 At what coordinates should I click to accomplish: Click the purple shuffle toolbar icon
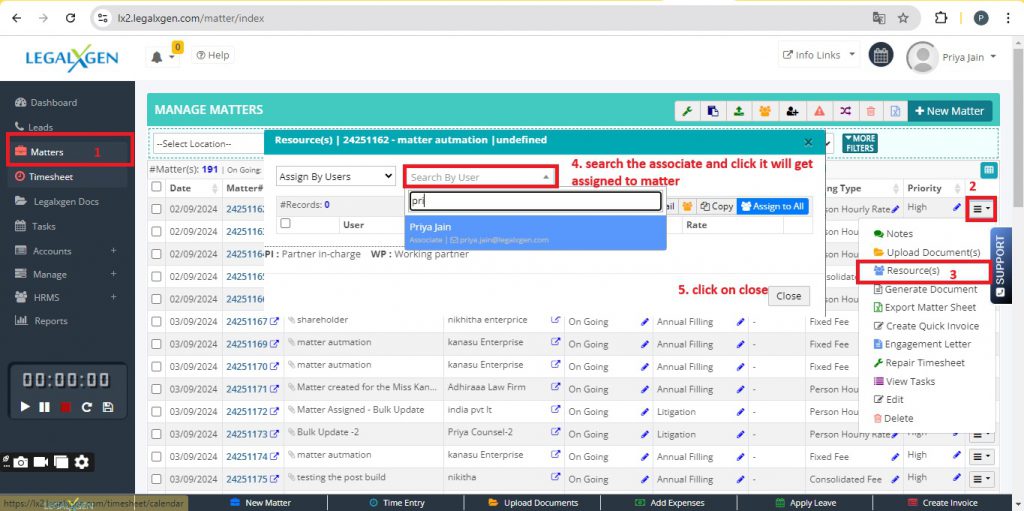click(x=844, y=111)
